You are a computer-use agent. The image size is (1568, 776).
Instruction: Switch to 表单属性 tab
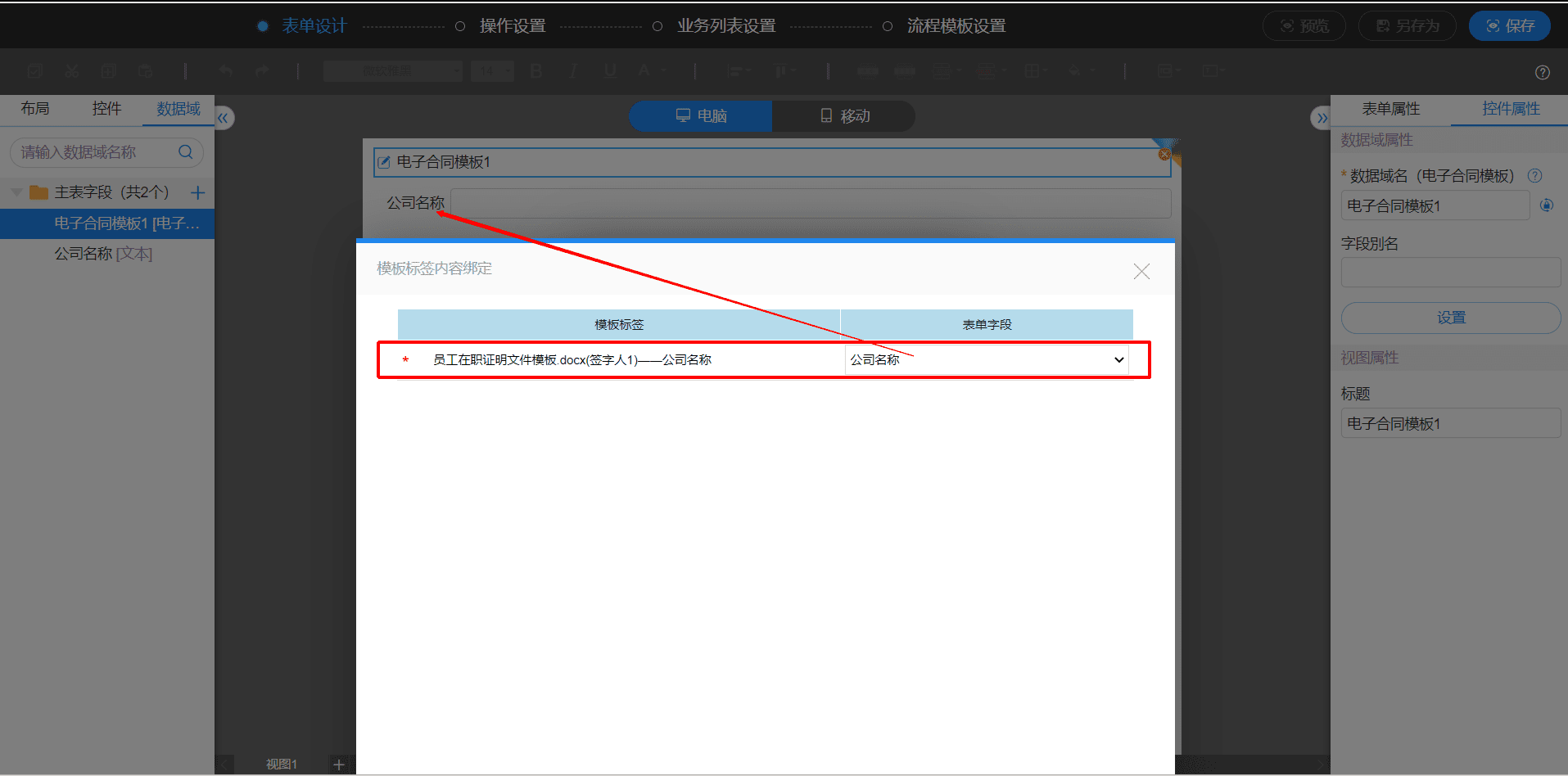tap(1390, 109)
